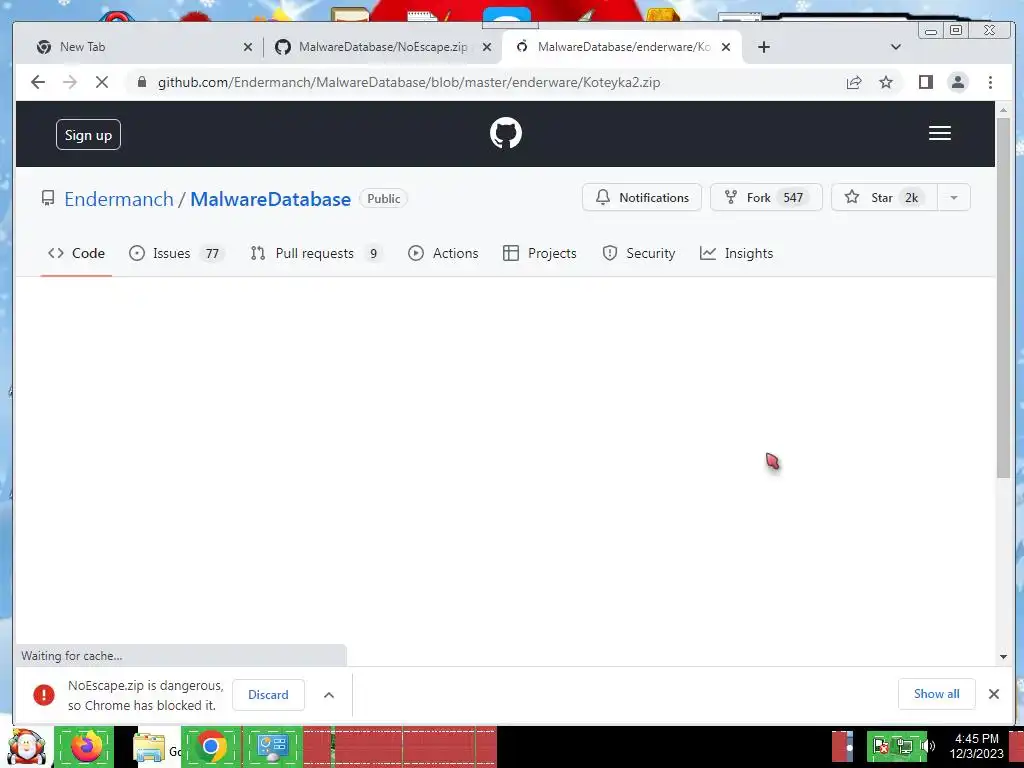Click the taskbar clock showing 4:45 PM
This screenshot has width=1024, height=768.
tap(977, 746)
